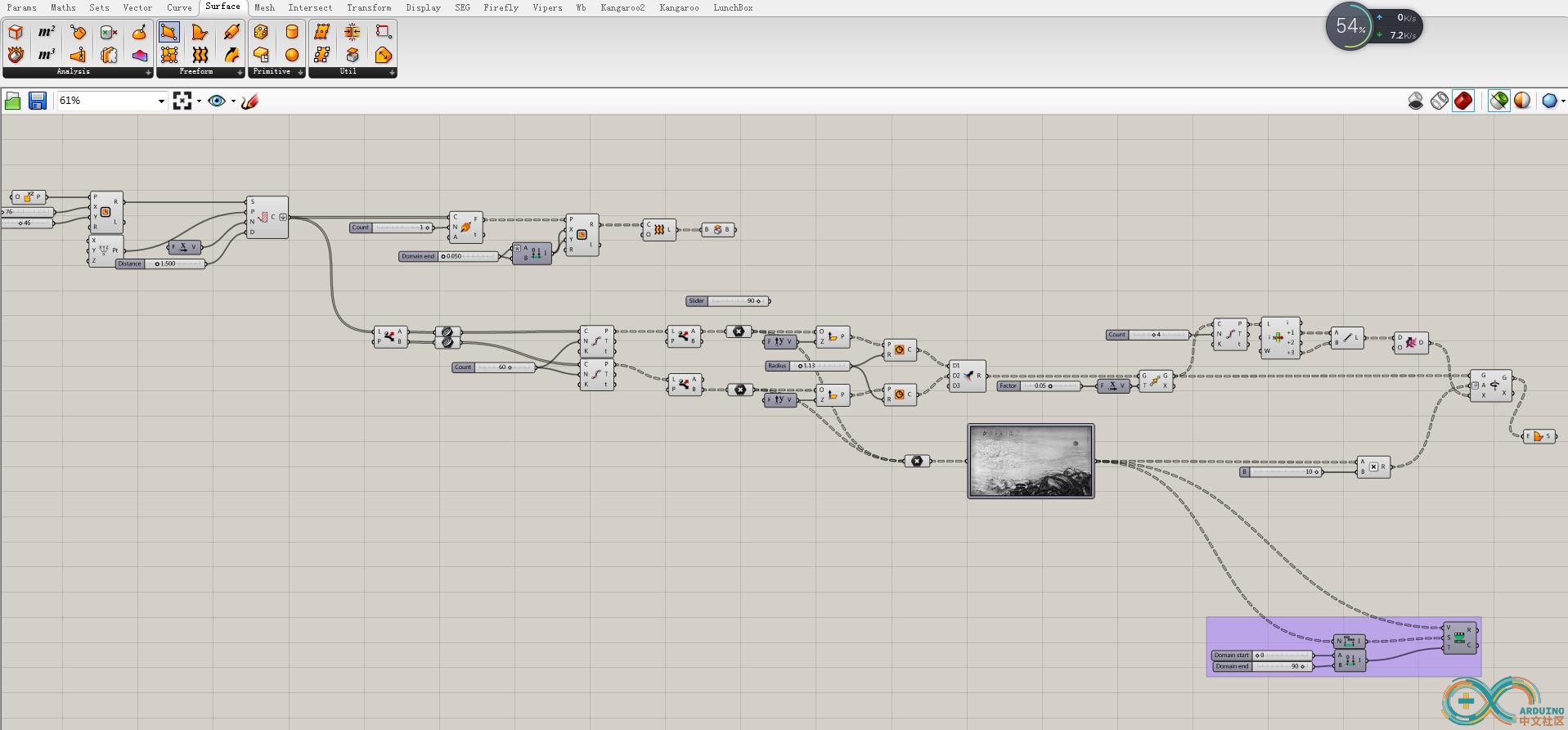The image size is (1568, 730).
Task: Click the Distance slider showing 1.500
Action: (160, 264)
